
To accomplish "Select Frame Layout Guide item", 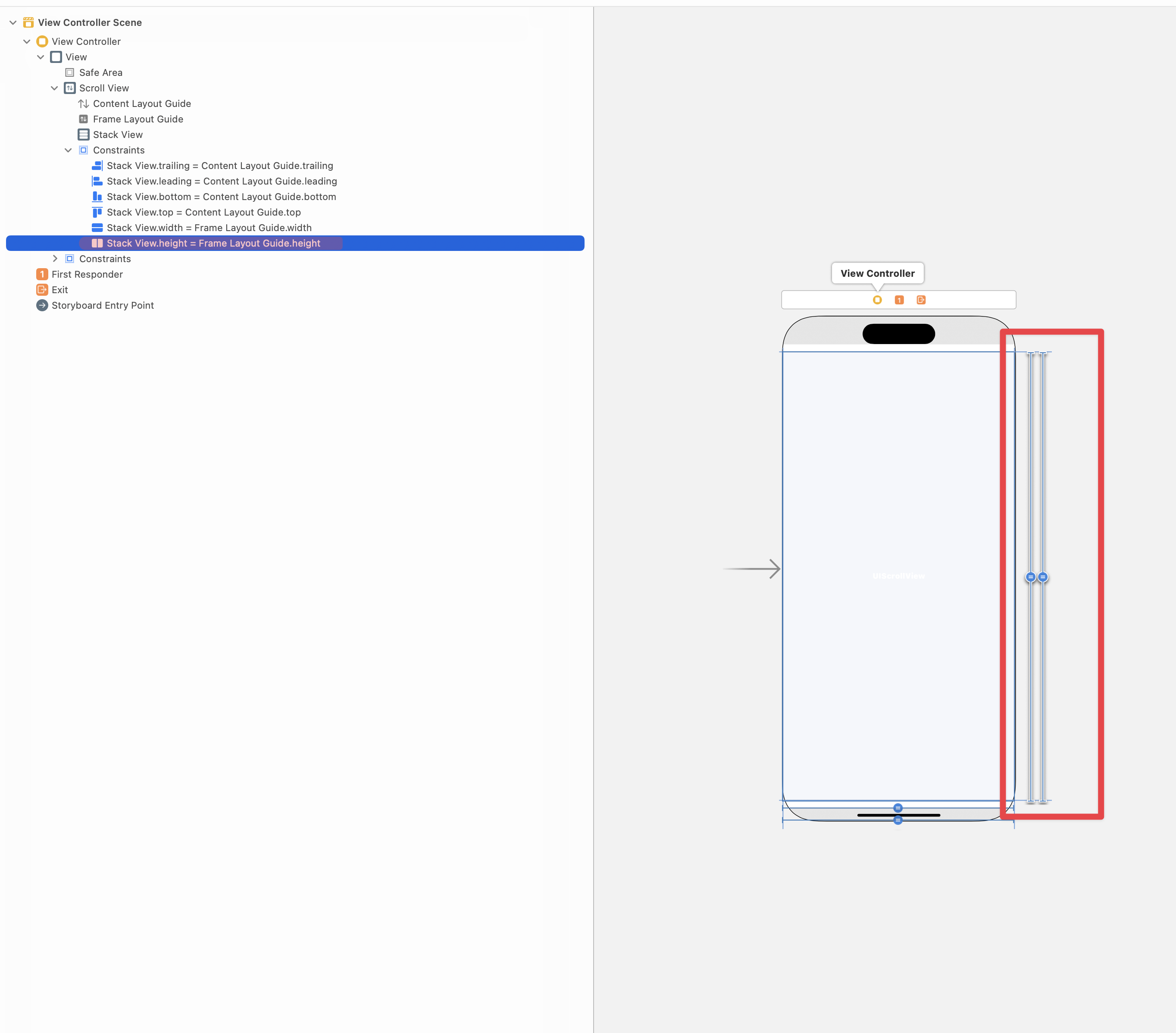I will click(138, 119).
